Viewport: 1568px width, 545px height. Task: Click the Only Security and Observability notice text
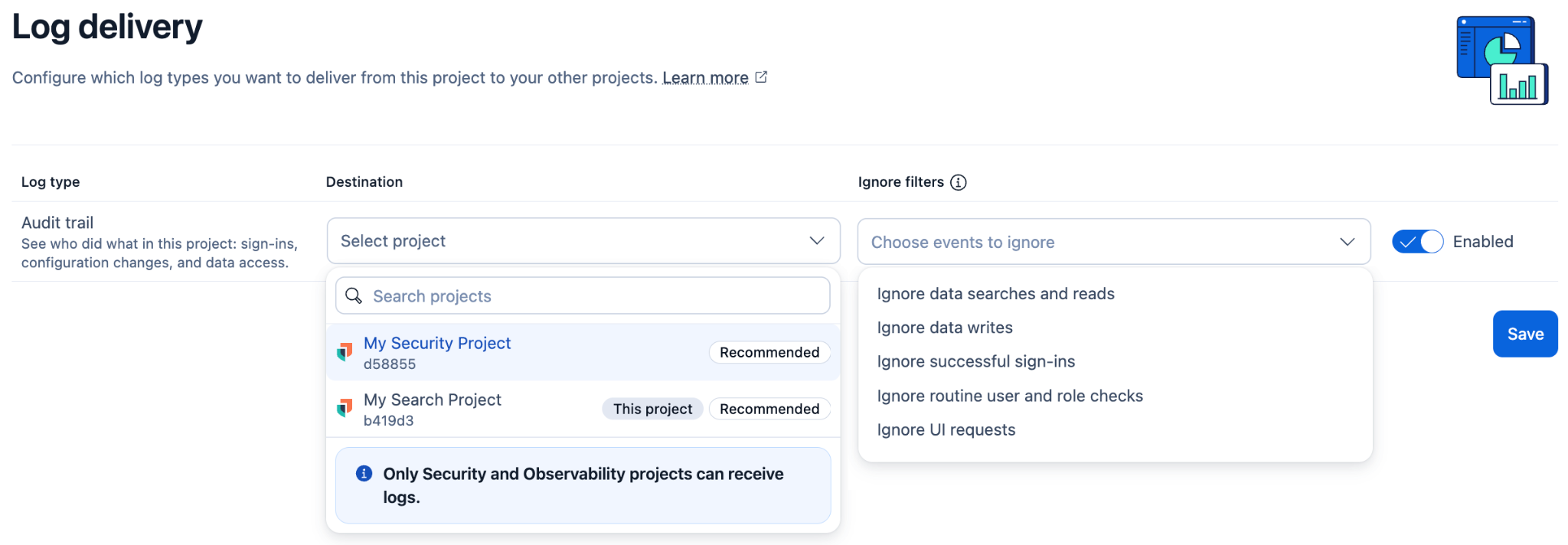tap(583, 485)
